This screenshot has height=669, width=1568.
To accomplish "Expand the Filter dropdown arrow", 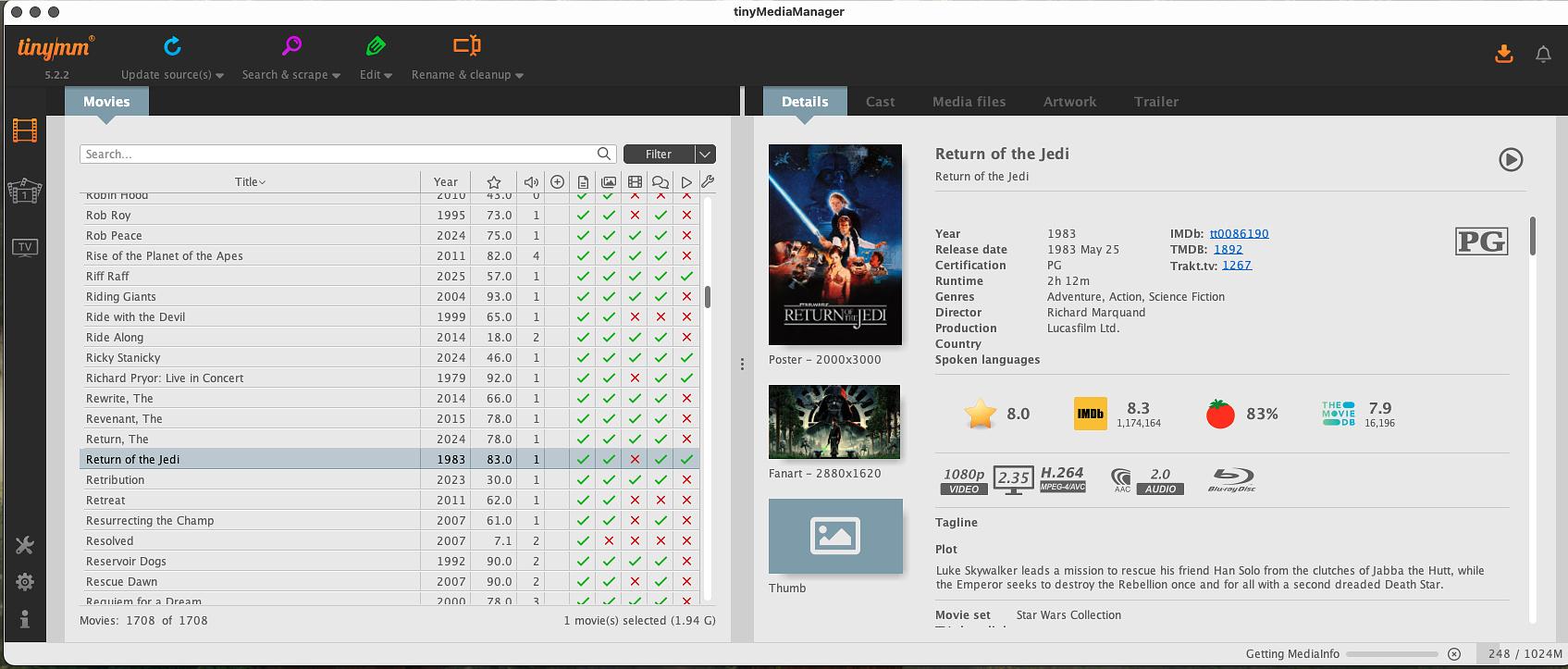I will (x=705, y=155).
